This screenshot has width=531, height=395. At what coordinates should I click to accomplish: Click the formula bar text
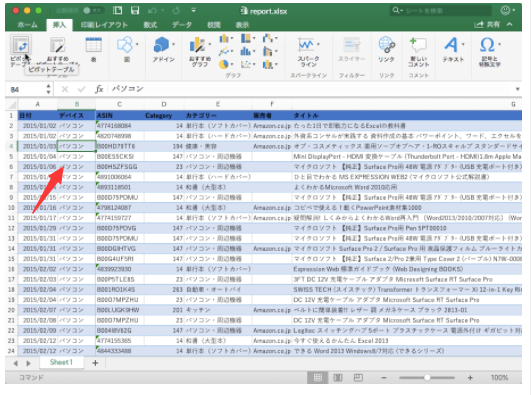127,89
